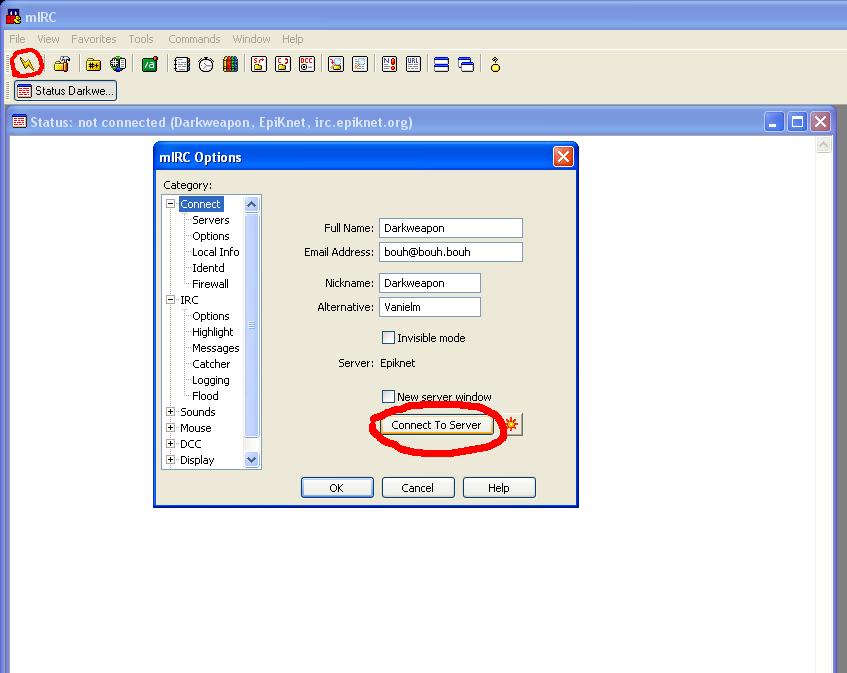847x673 pixels.
Task: Click the Help button in mIRC Options
Action: pos(499,488)
